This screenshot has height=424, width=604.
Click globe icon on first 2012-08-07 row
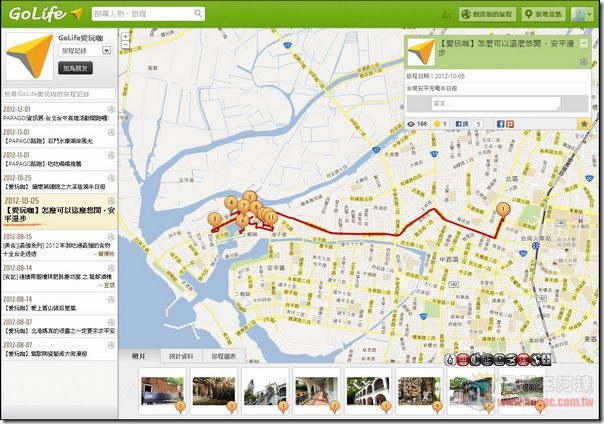click(111, 322)
